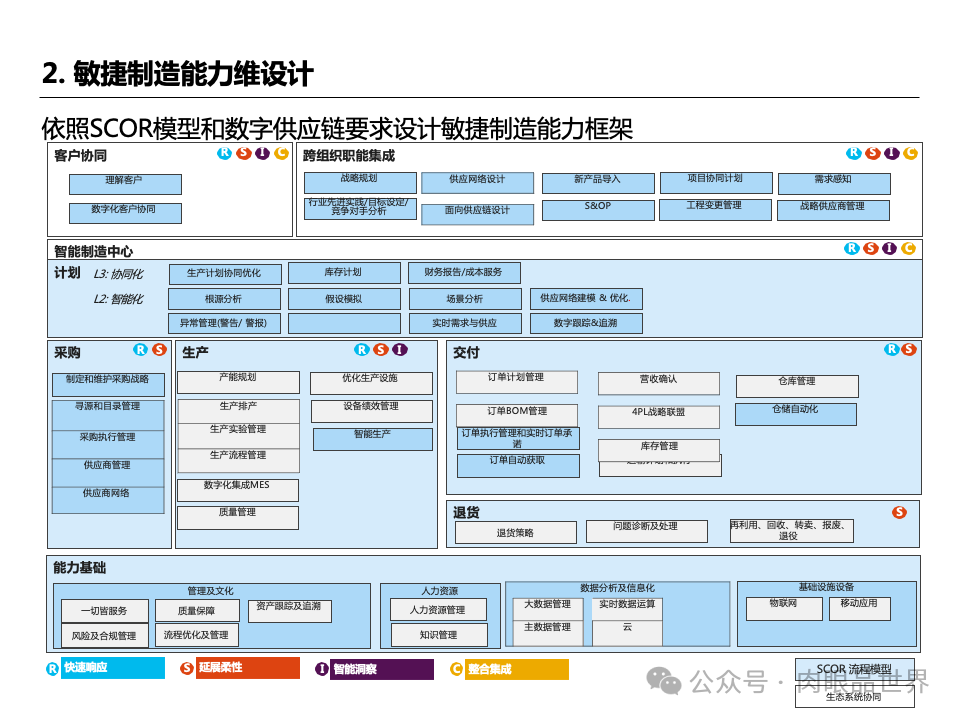Click the 生产计划协同优化 box
This screenshot has height=720, width=960.
pos(225,274)
